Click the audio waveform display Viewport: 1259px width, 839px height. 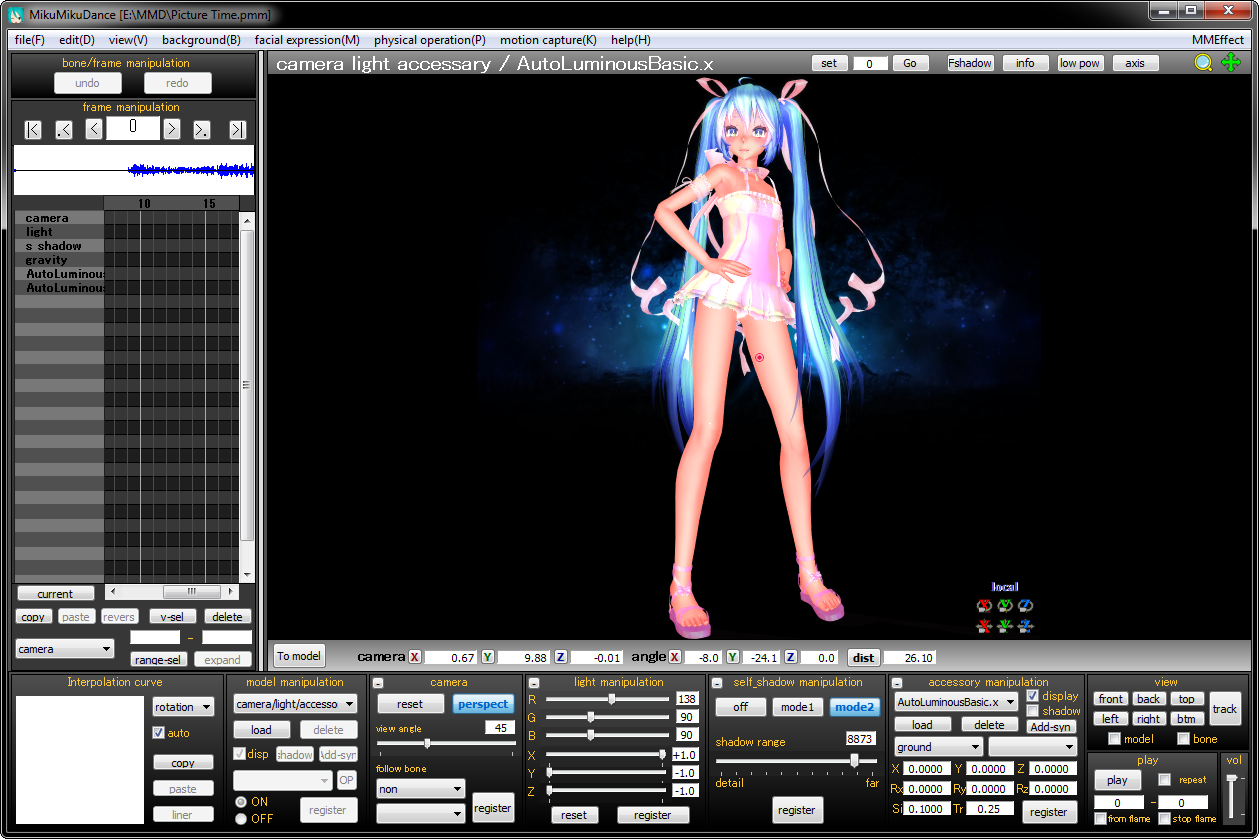click(134, 170)
